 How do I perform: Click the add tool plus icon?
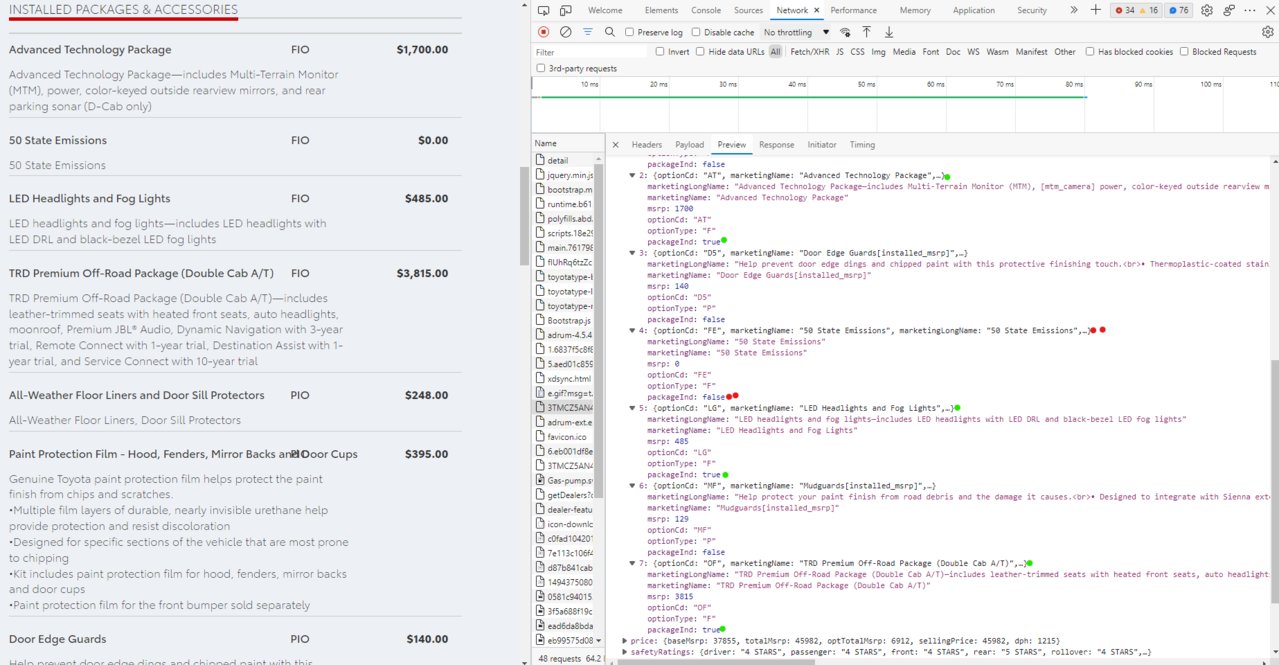pyautogui.click(x=1096, y=10)
